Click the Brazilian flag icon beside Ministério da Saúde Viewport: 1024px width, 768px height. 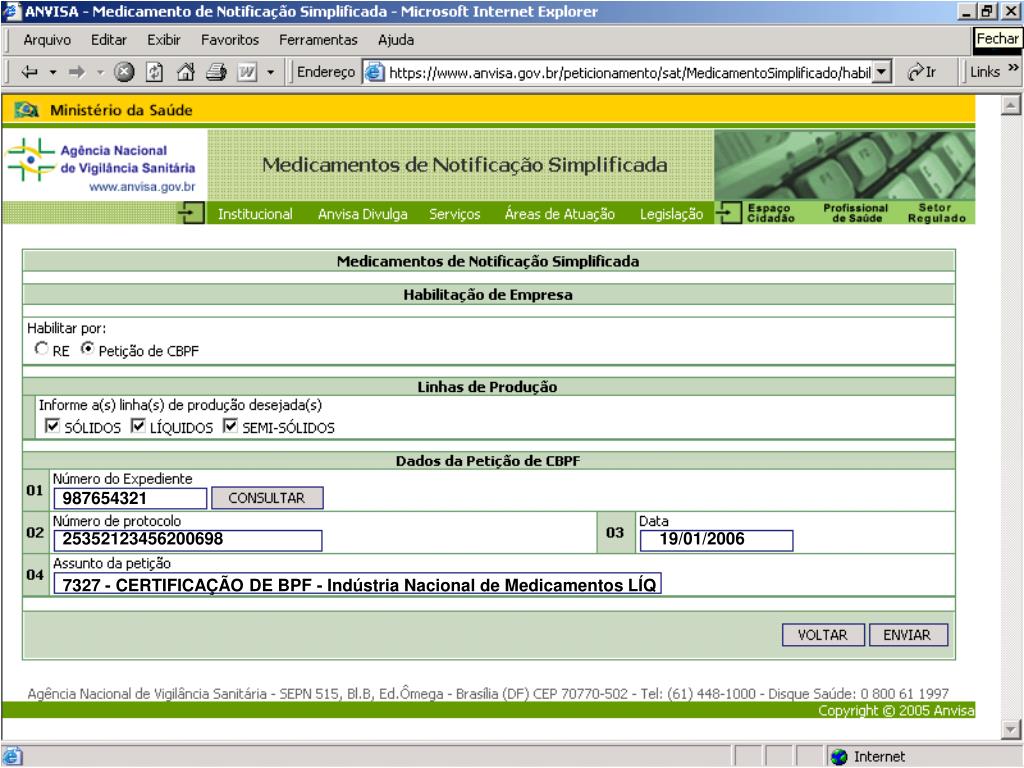[27, 110]
